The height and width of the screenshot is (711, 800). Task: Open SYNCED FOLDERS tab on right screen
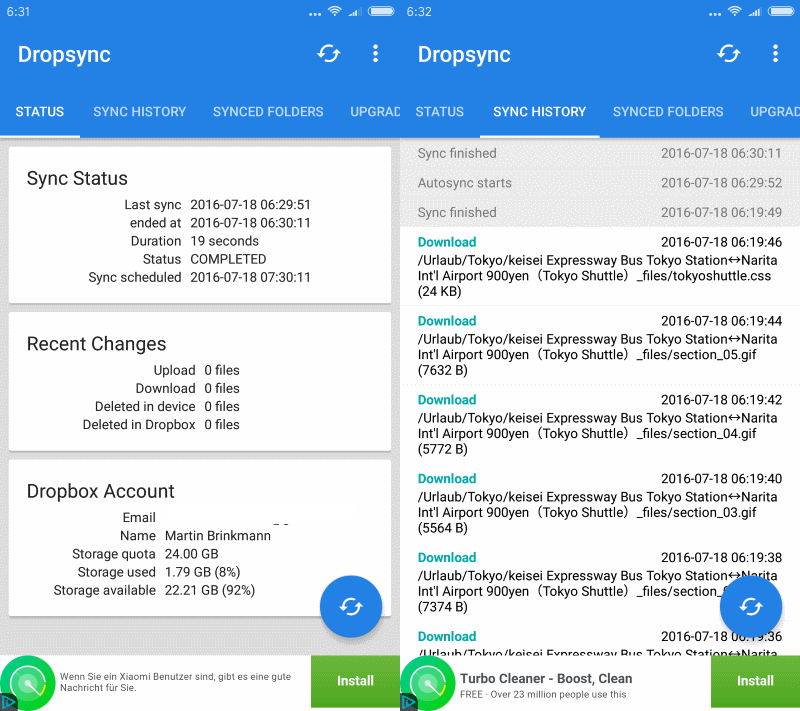[x=668, y=112]
